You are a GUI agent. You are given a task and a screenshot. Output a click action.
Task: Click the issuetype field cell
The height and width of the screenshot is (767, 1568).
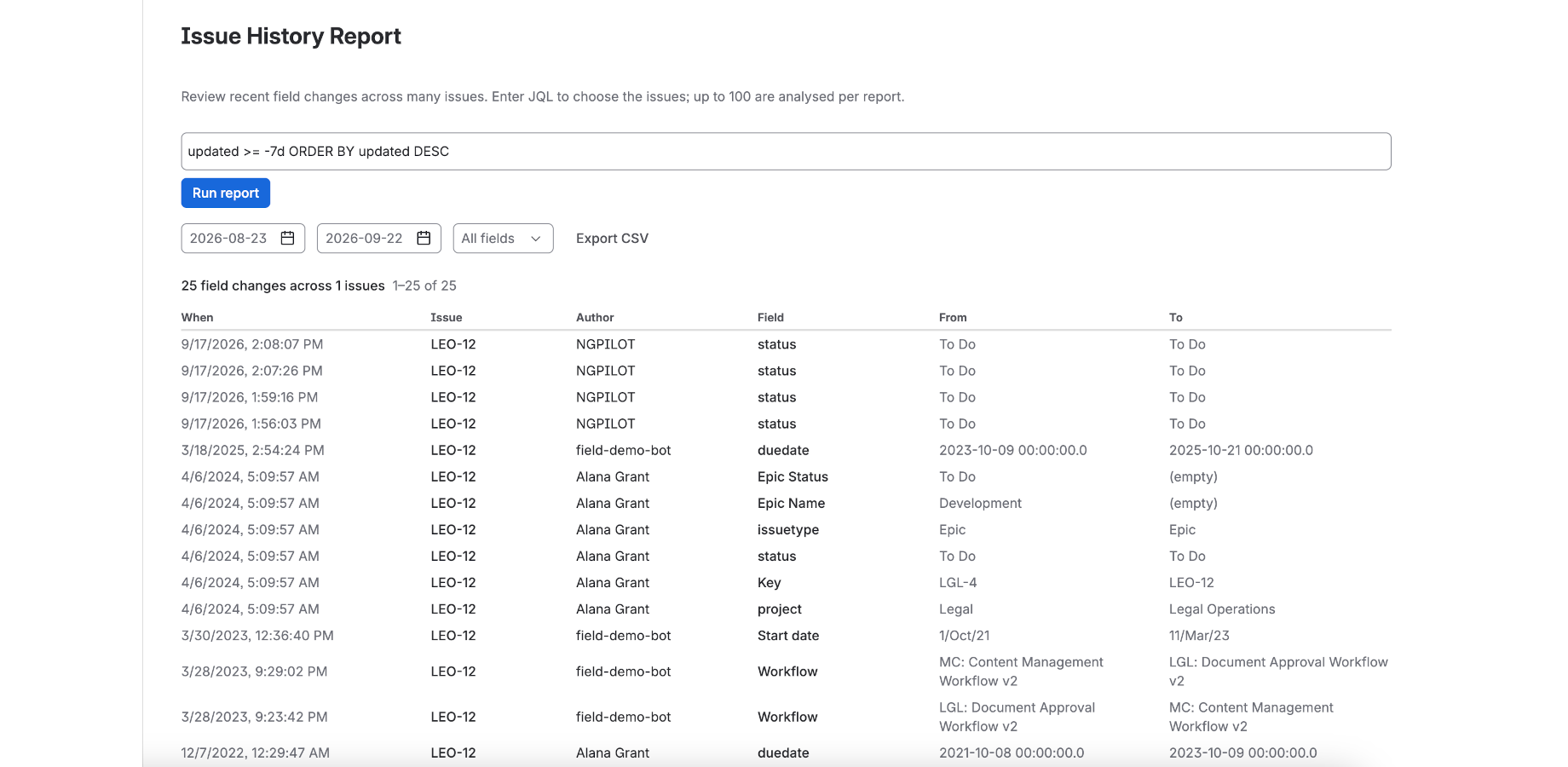tap(788, 530)
